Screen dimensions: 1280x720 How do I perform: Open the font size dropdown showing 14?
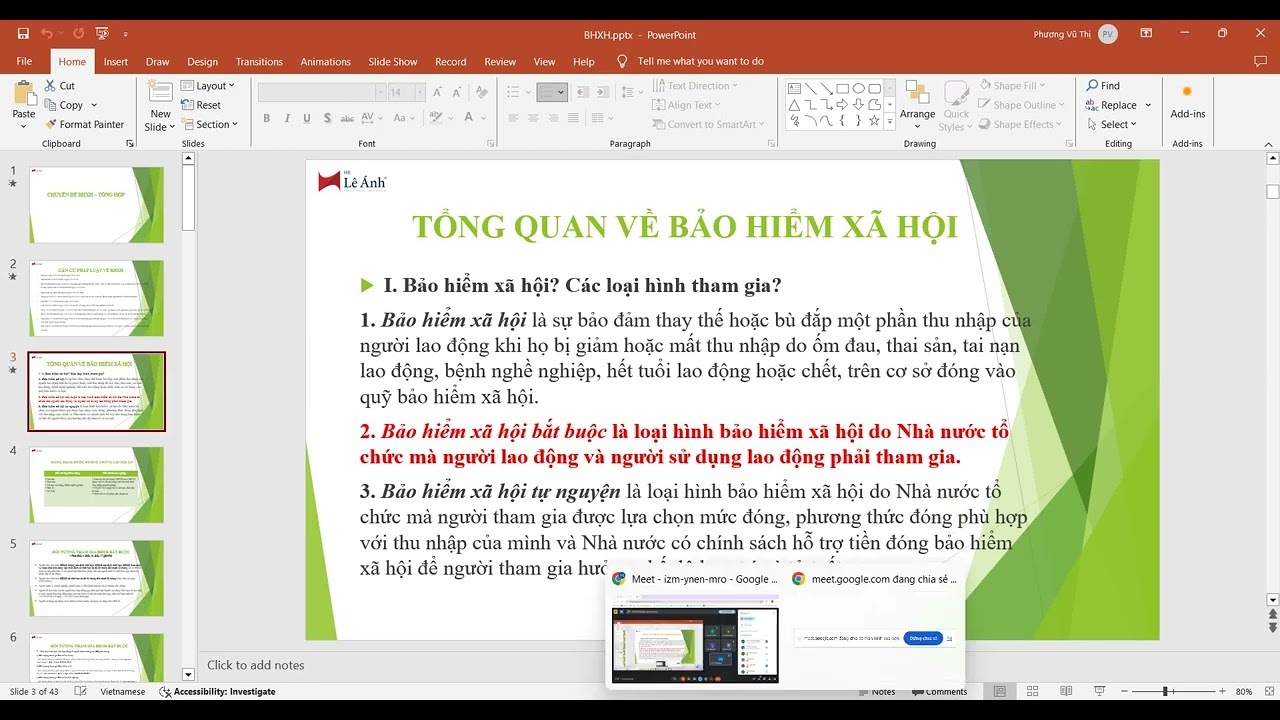click(420, 92)
